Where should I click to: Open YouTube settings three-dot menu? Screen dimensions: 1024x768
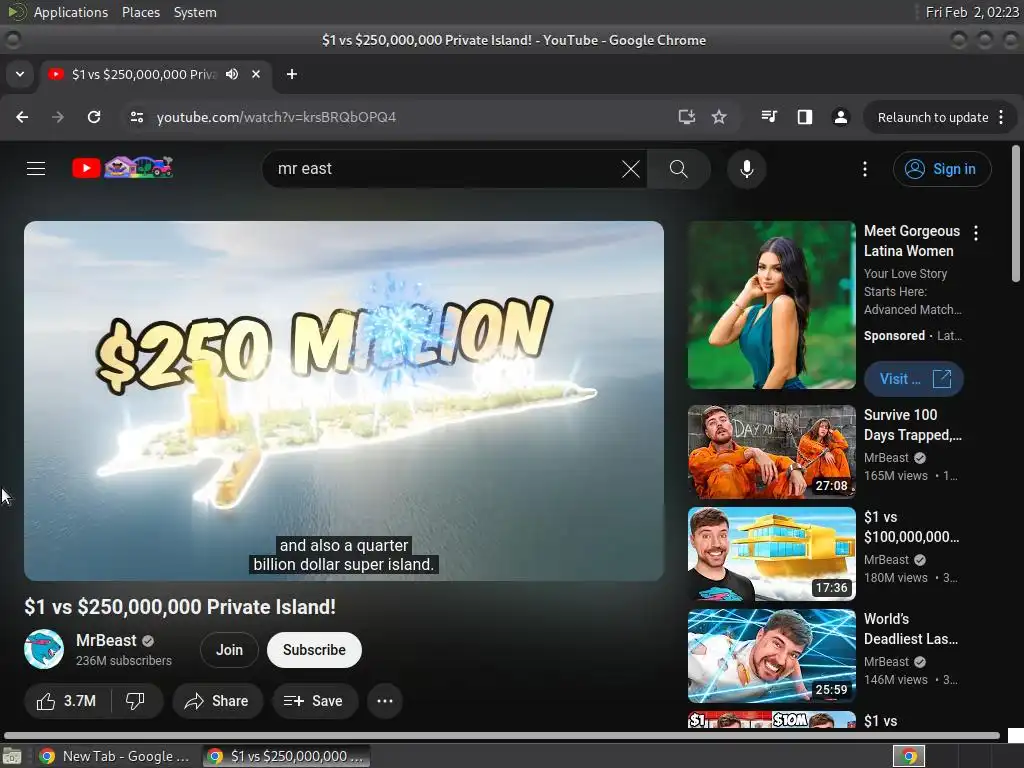pos(865,169)
